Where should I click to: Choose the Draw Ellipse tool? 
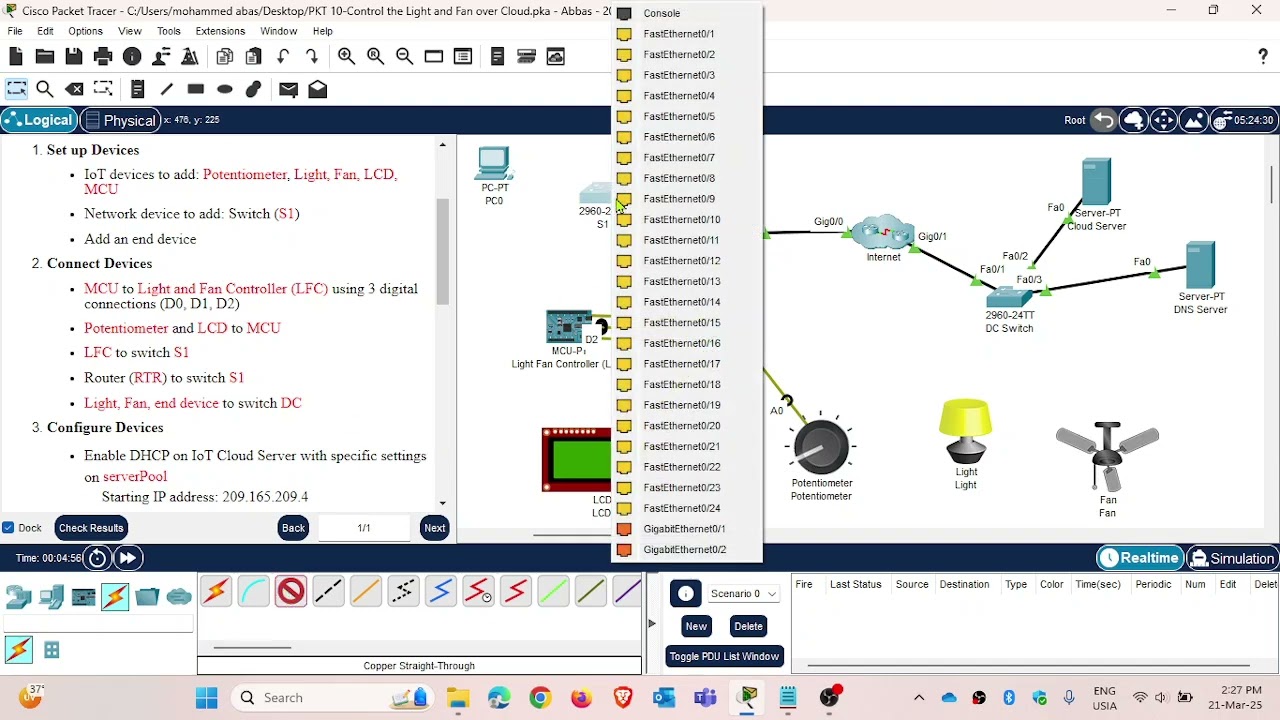pos(225,89)
